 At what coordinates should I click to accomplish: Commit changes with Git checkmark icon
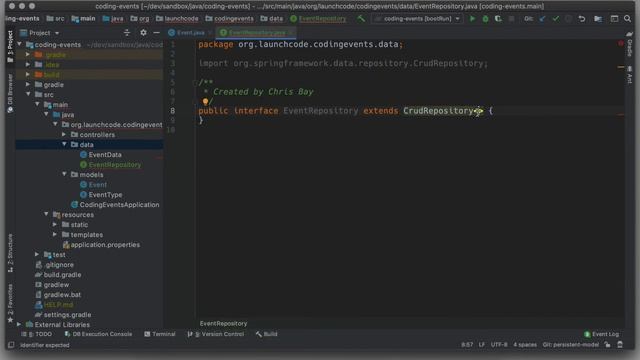click(x=556, y=19)
